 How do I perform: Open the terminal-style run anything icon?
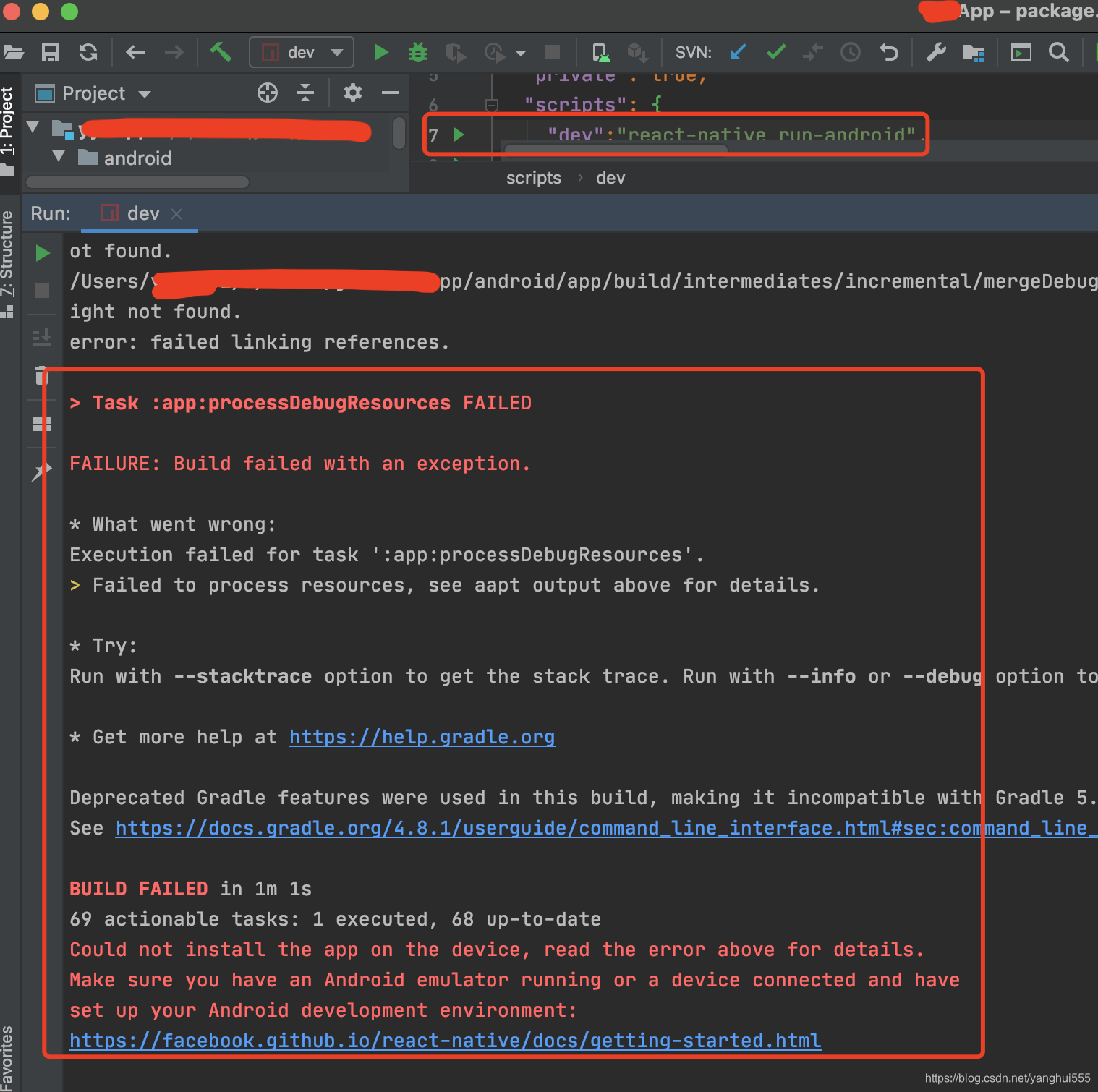1021,52
